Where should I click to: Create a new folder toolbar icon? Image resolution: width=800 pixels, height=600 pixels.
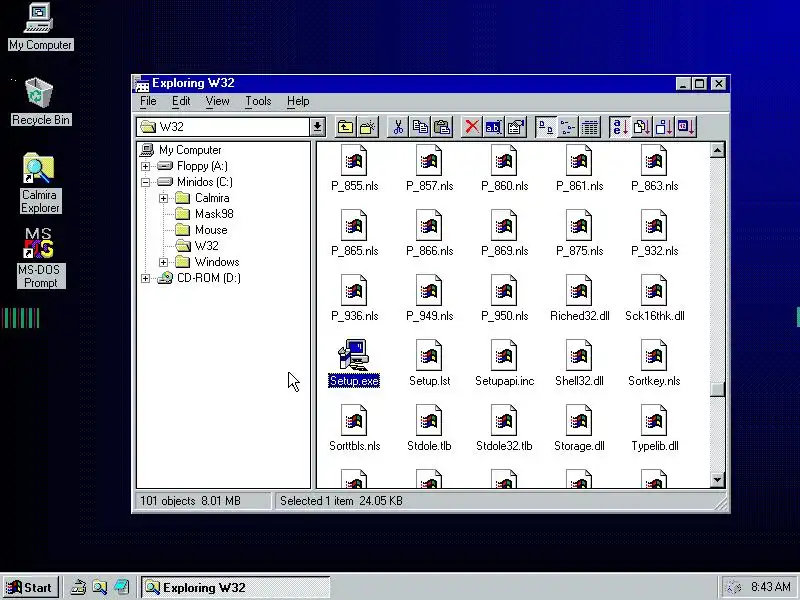[367, 127]
